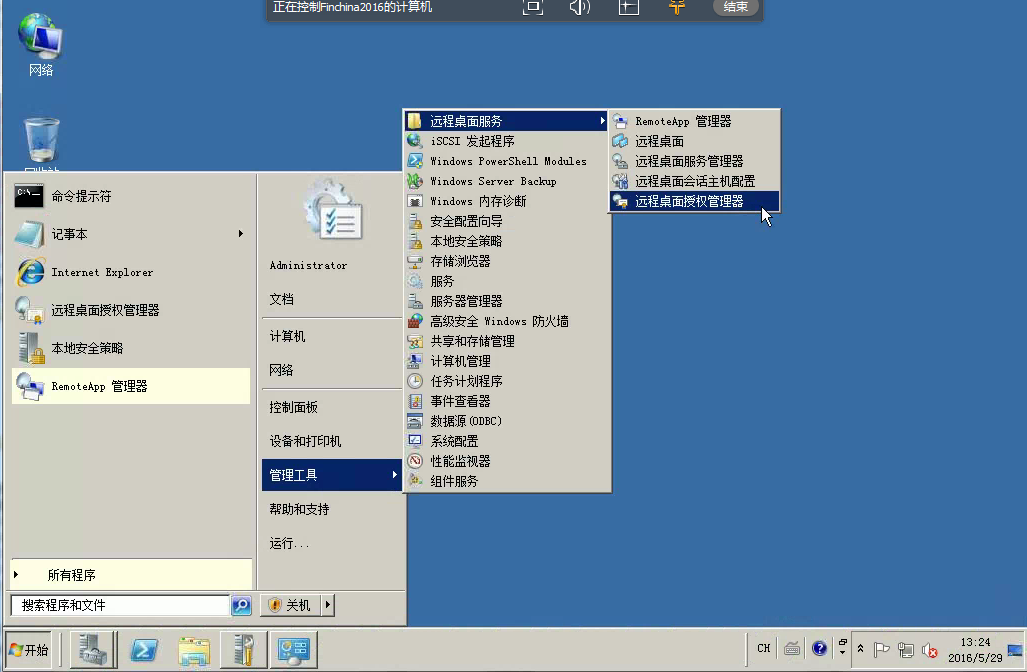1027x672 pixels.
Task: Open iSCSI 发起程序
Action: tap(506, 141)
